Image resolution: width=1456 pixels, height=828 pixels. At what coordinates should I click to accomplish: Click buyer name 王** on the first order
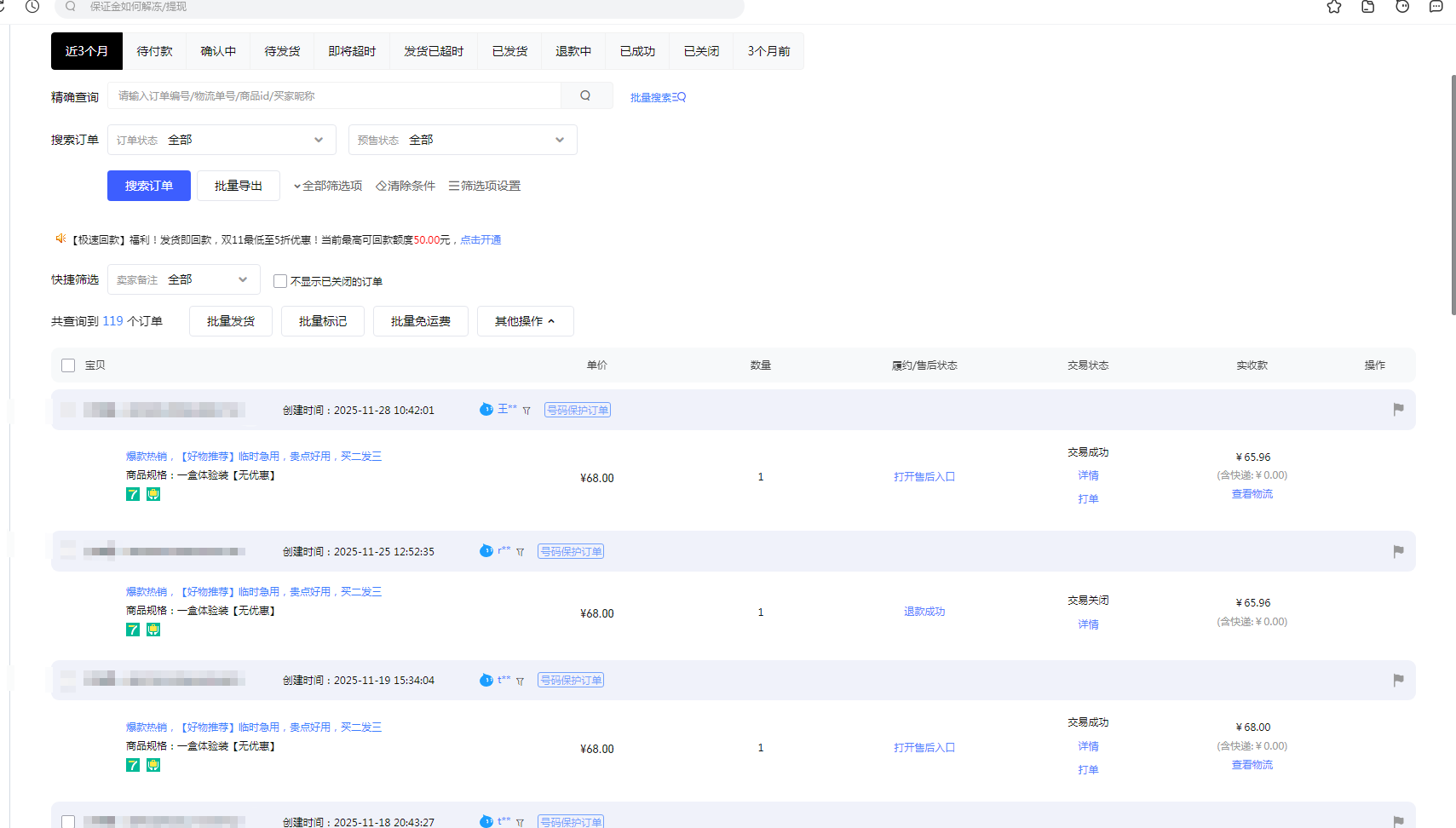(508, 409)
